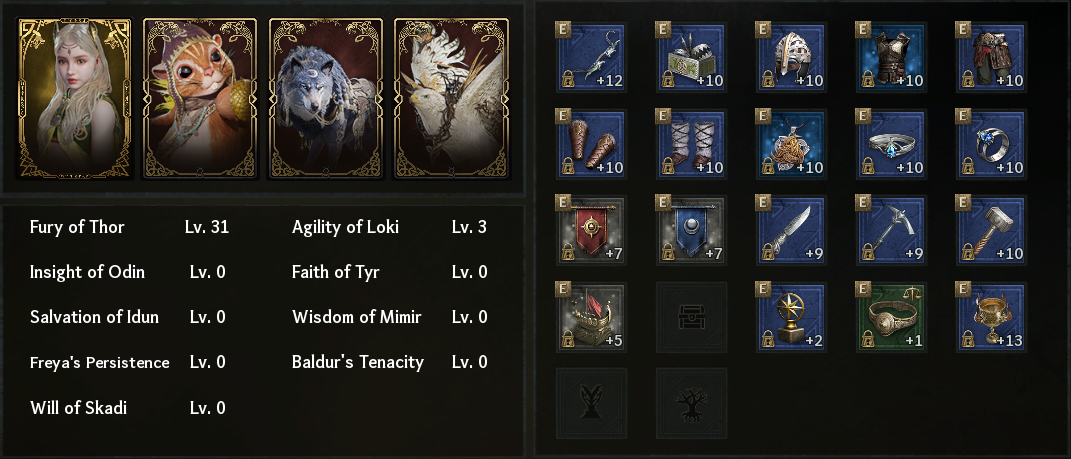Pick the white bird card
Viewport: 1071px width, 459px height.
(451, 99)
